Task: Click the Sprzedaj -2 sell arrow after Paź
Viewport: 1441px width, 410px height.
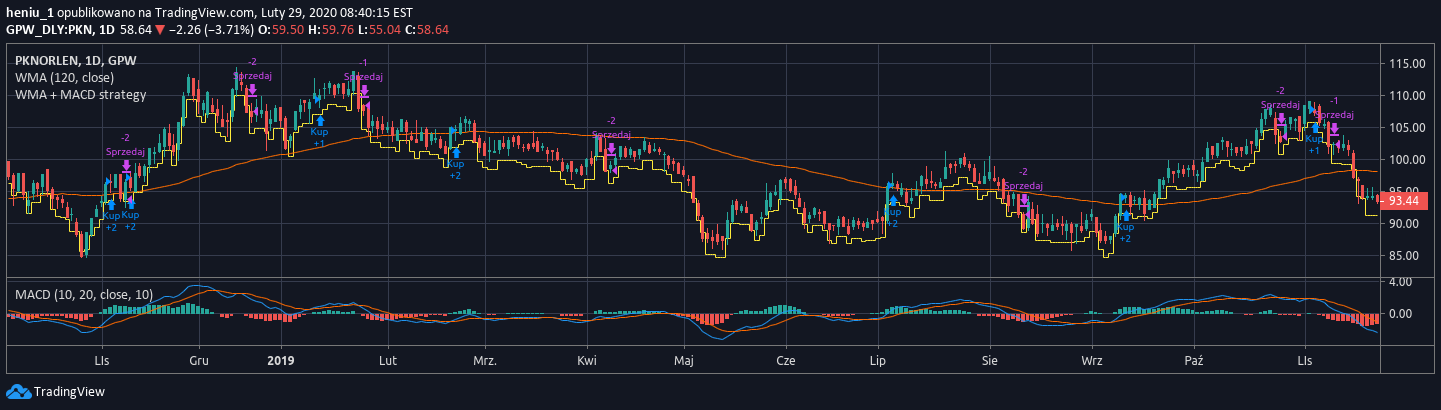Action: (x=1280, y=119)
